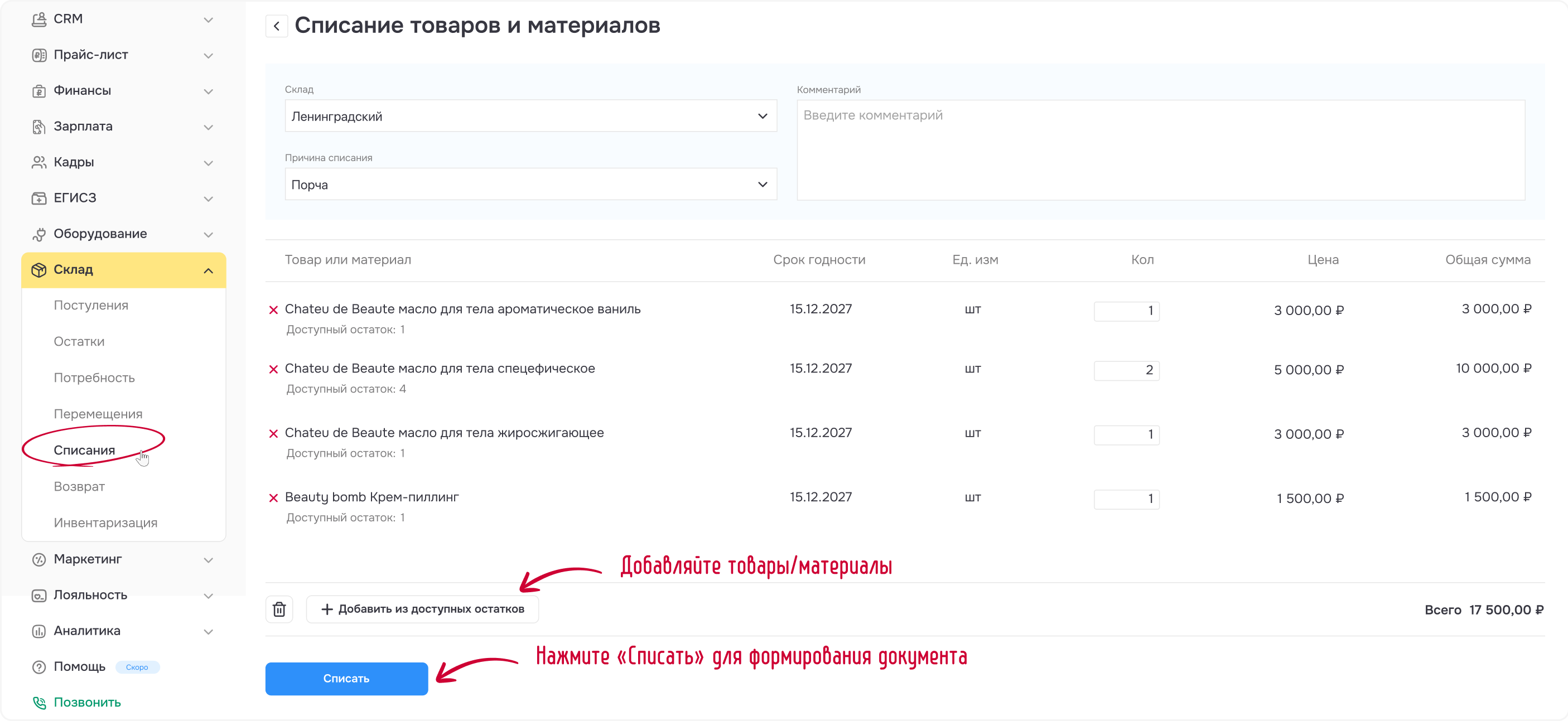This screenshot has height=721, width=1568.
Task: Click the CRM sidebar icon
Action: click(39, 20)
